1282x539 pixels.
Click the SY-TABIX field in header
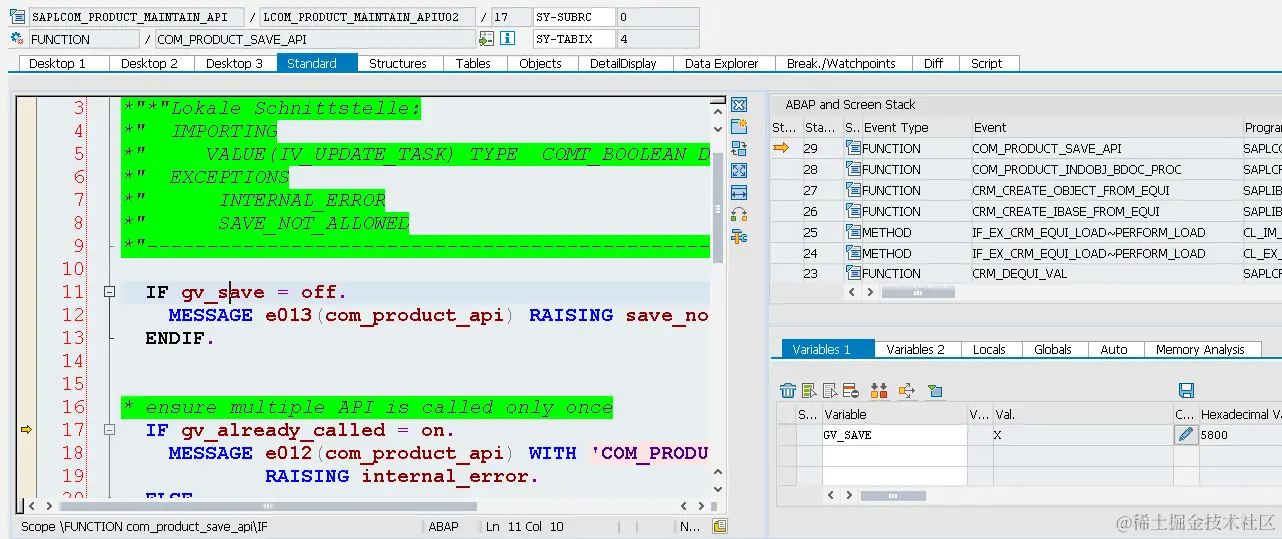click(573, 39)
